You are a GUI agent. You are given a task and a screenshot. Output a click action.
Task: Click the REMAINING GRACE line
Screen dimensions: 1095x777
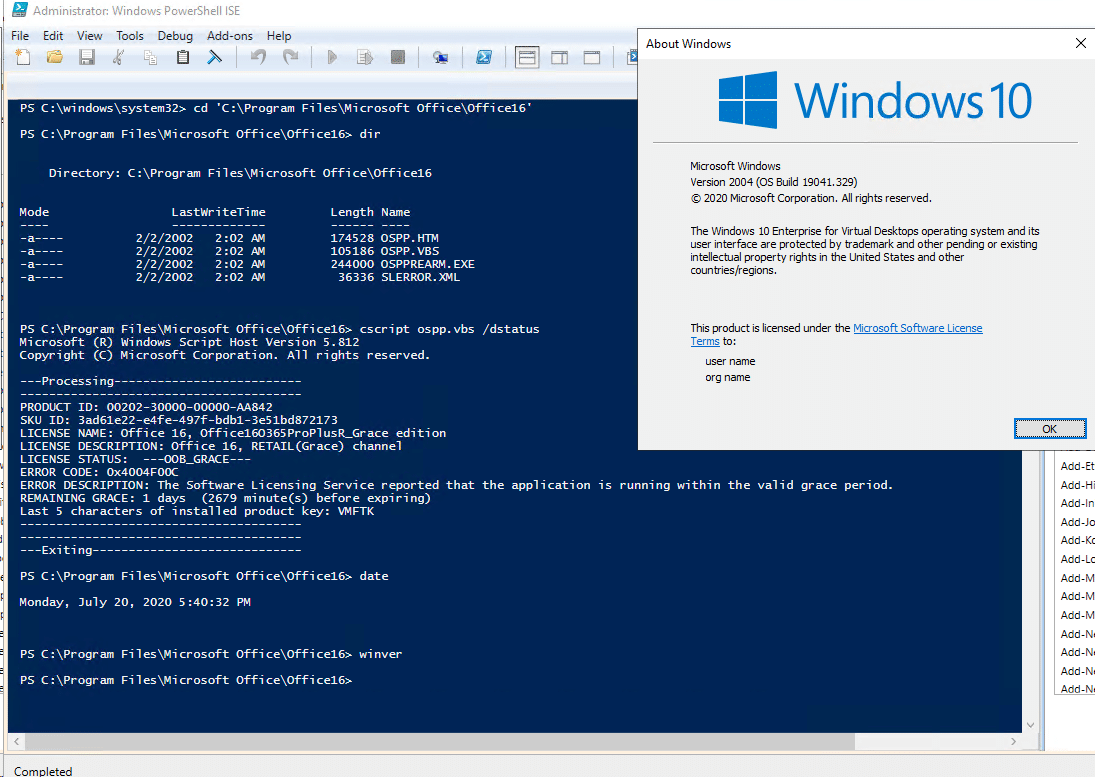point(226,498)
